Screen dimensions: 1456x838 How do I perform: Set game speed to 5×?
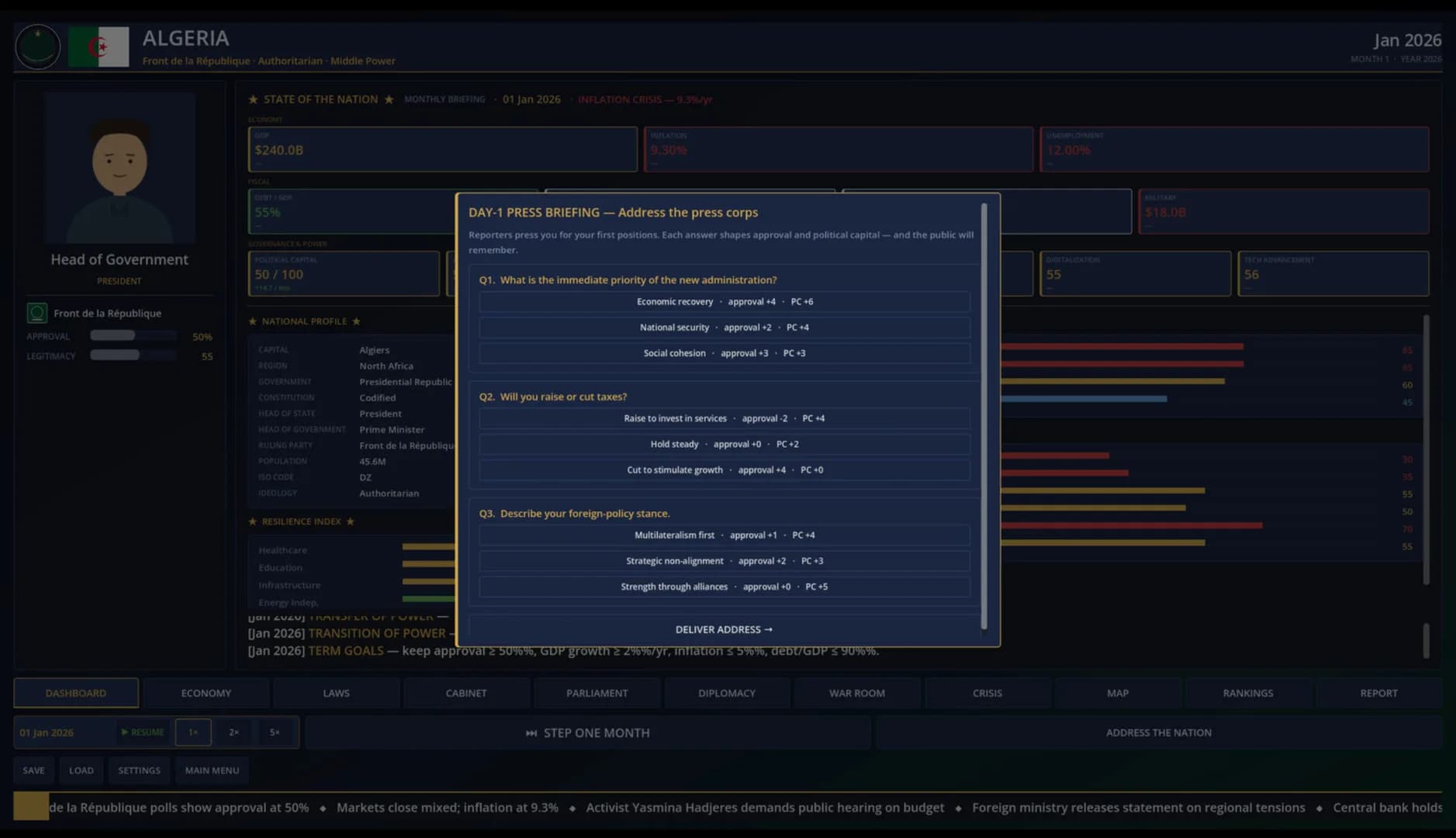[x=275, y=732]
